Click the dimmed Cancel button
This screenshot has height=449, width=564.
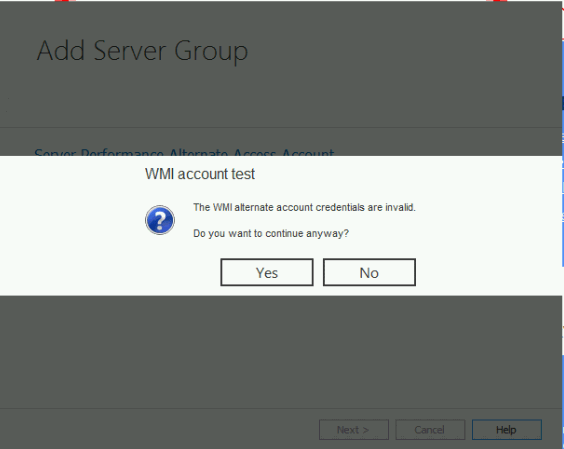430,430
